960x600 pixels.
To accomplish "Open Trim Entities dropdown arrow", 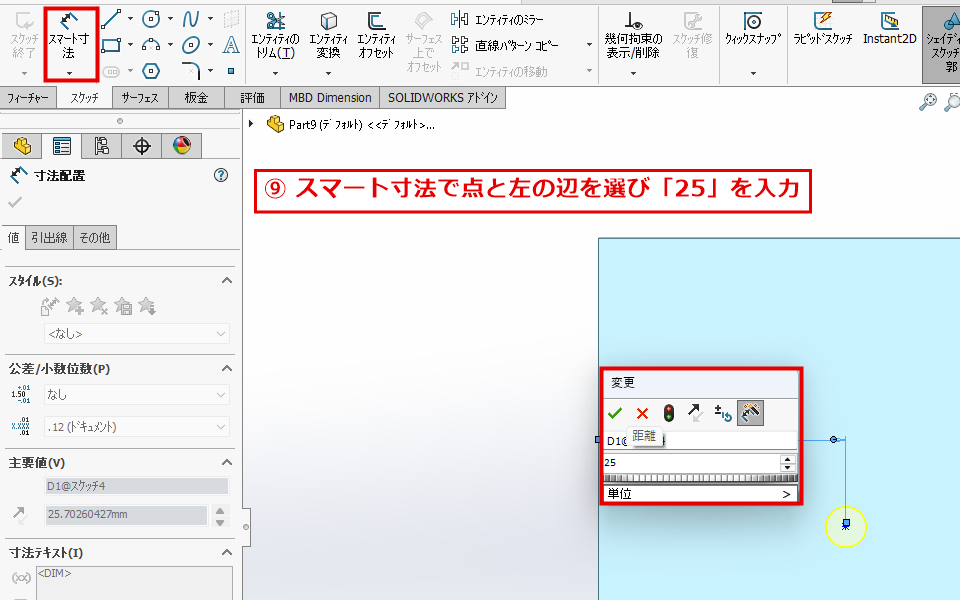I will [x=275, y=73].
